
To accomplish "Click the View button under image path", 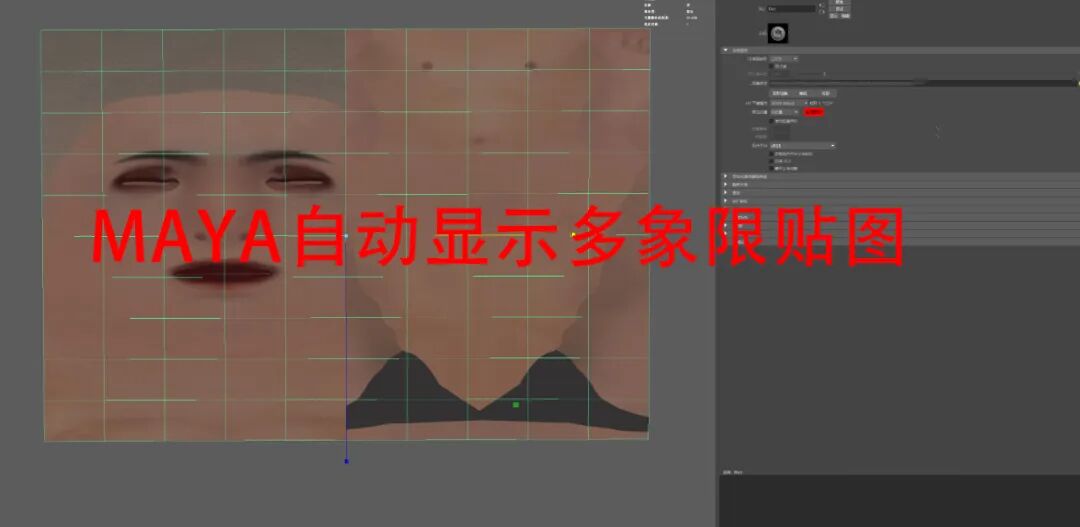I will point(826,93).
